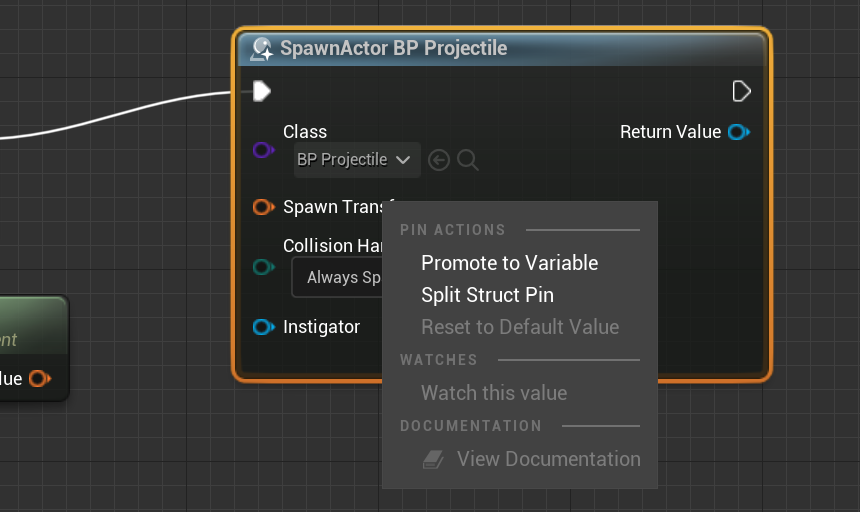Open the Collision Handling Always Spawn dropdown

338,277
